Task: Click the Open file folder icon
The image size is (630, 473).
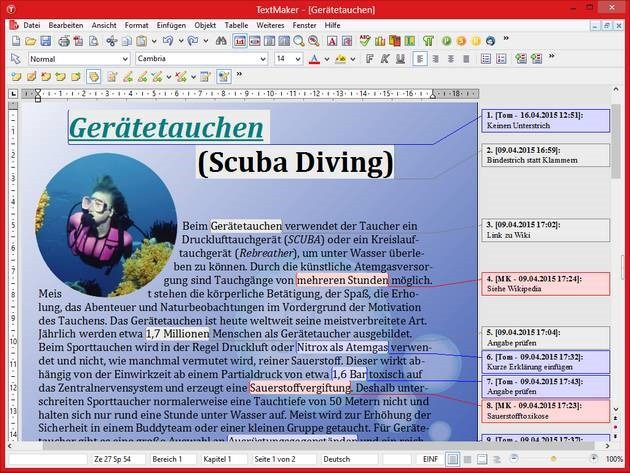Action: point(30,41)
